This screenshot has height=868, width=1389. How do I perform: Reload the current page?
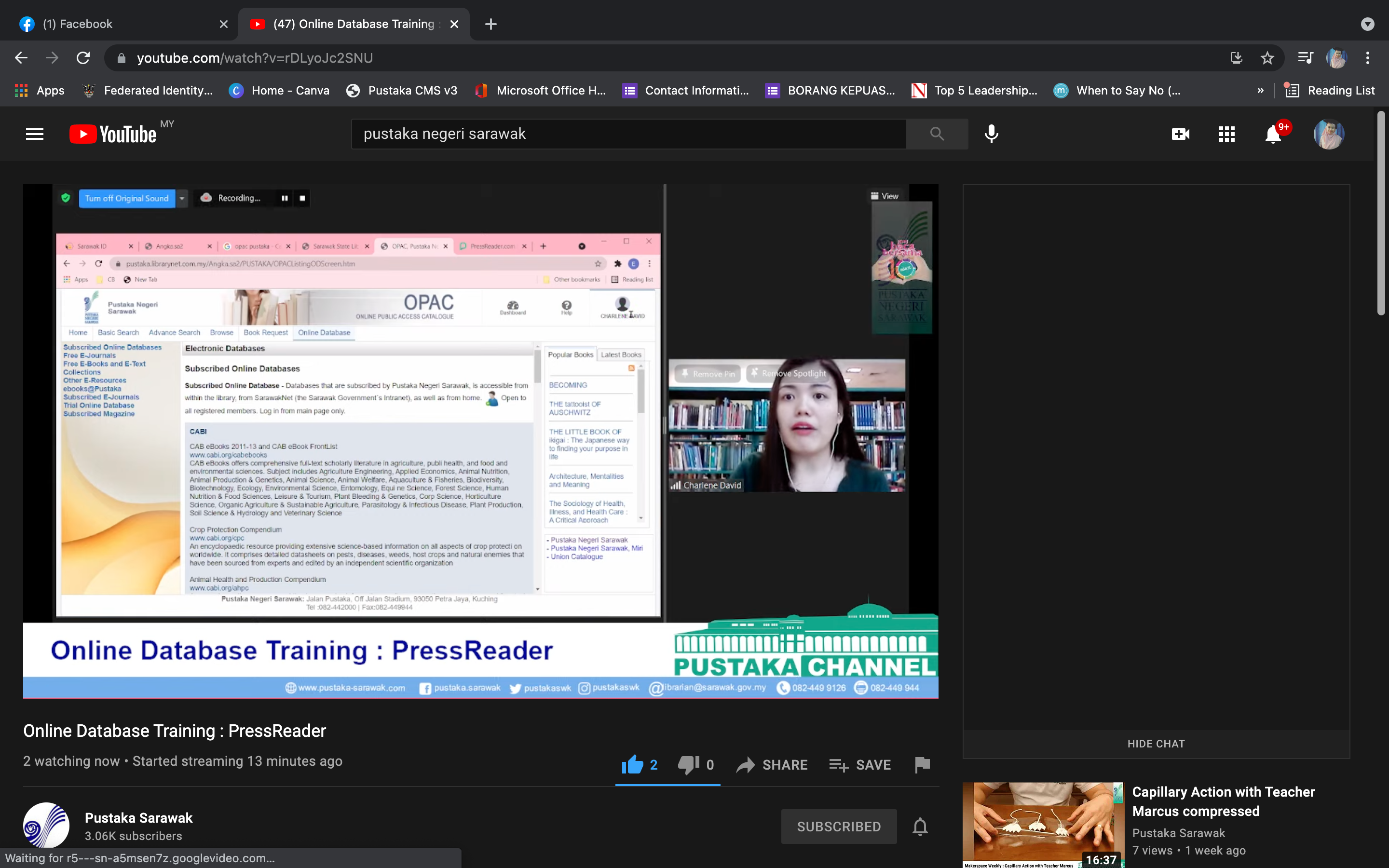[x=83, y=58]
